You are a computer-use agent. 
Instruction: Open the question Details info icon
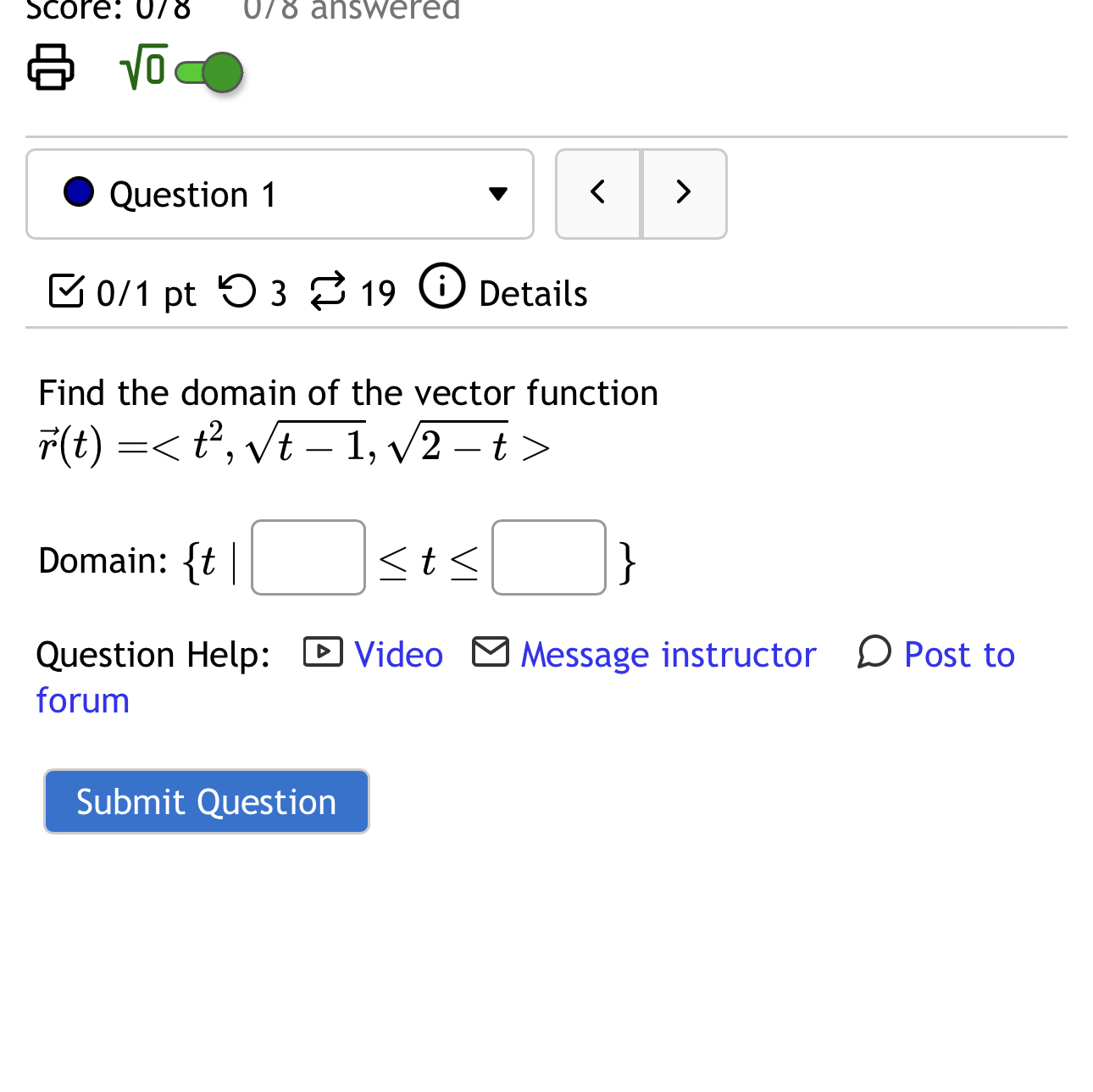pyautogui.click(x=441, y=288)
